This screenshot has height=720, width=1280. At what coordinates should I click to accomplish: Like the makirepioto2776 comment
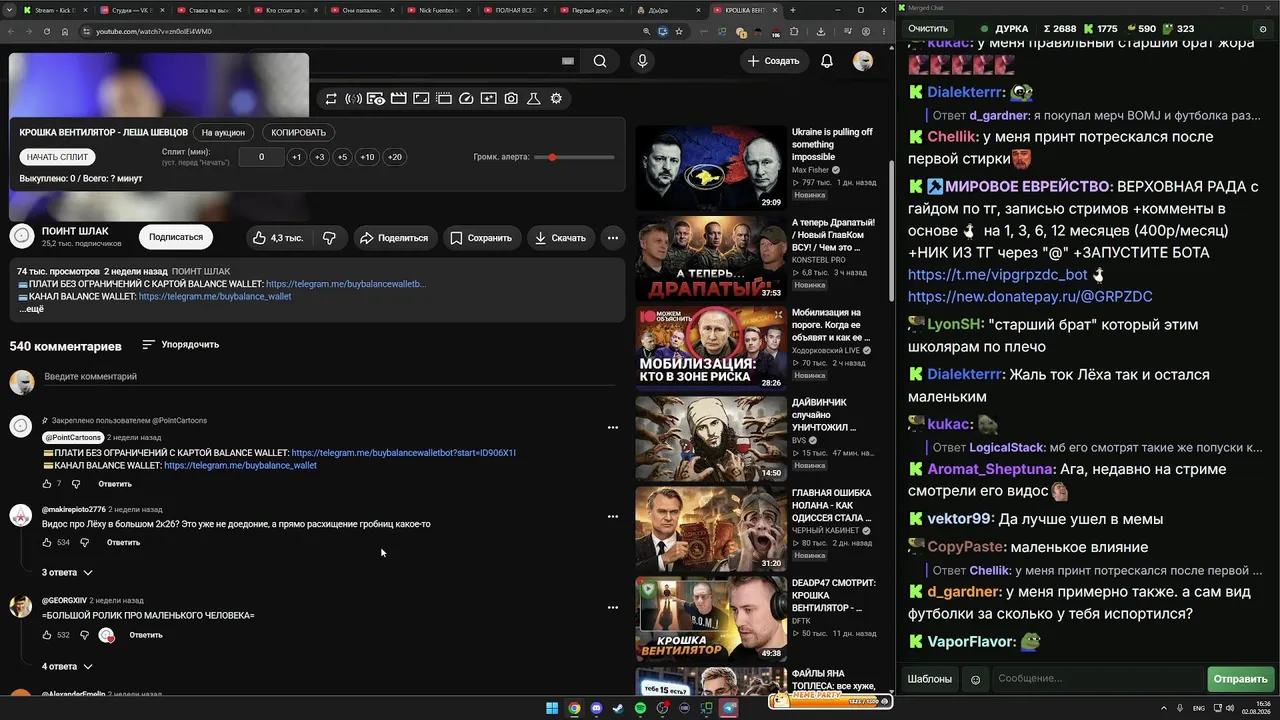(x=47, y=543)
